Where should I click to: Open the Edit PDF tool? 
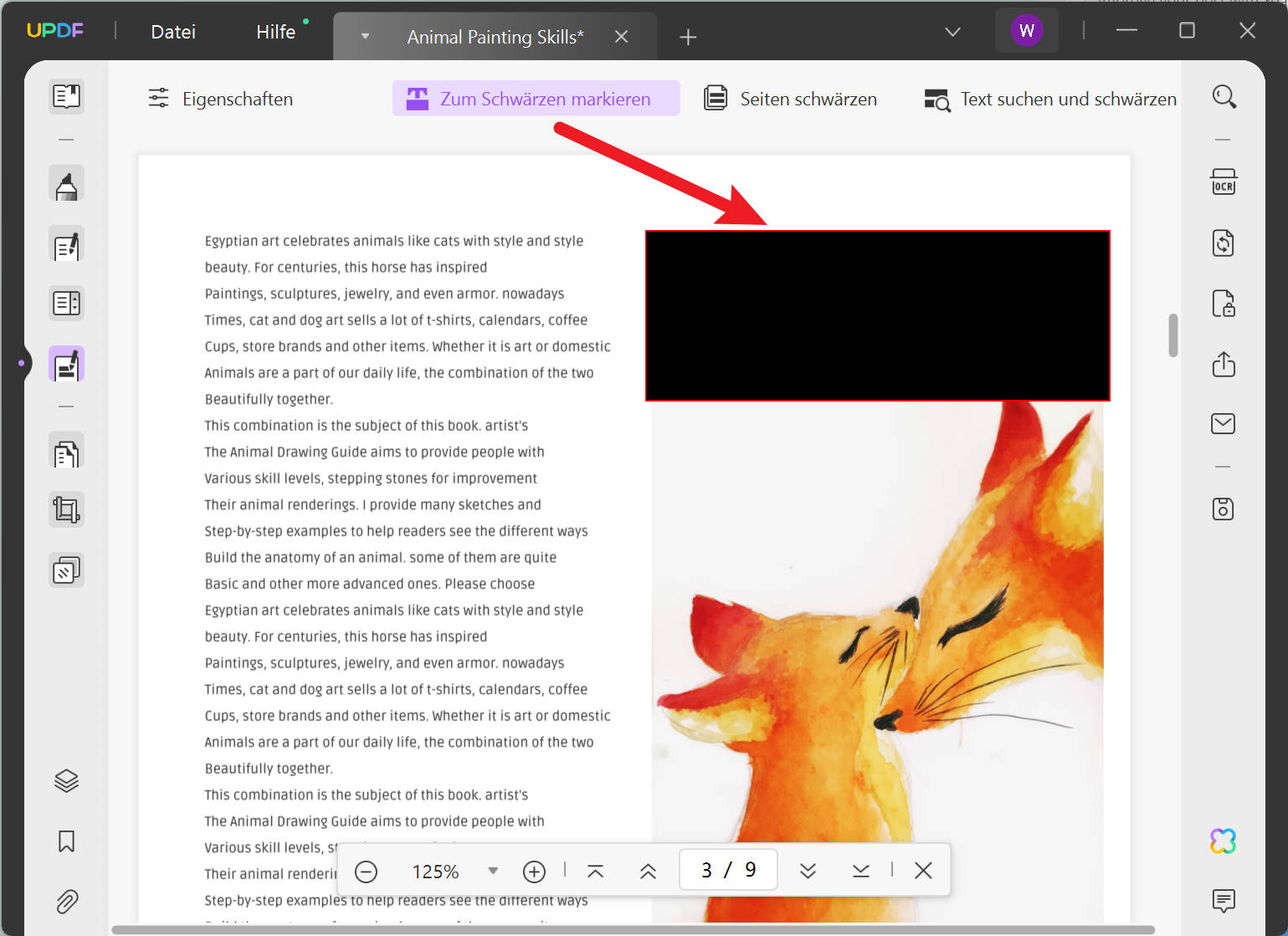point(66,245)
